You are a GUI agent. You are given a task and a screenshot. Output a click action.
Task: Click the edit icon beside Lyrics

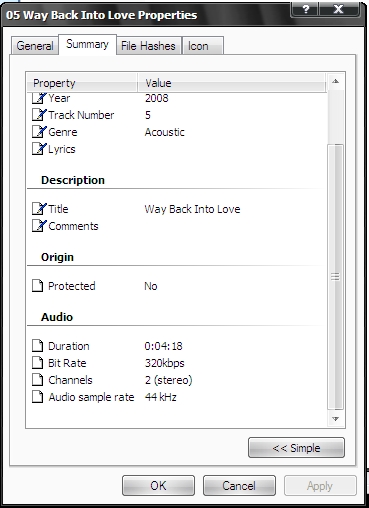click(39, 149)
